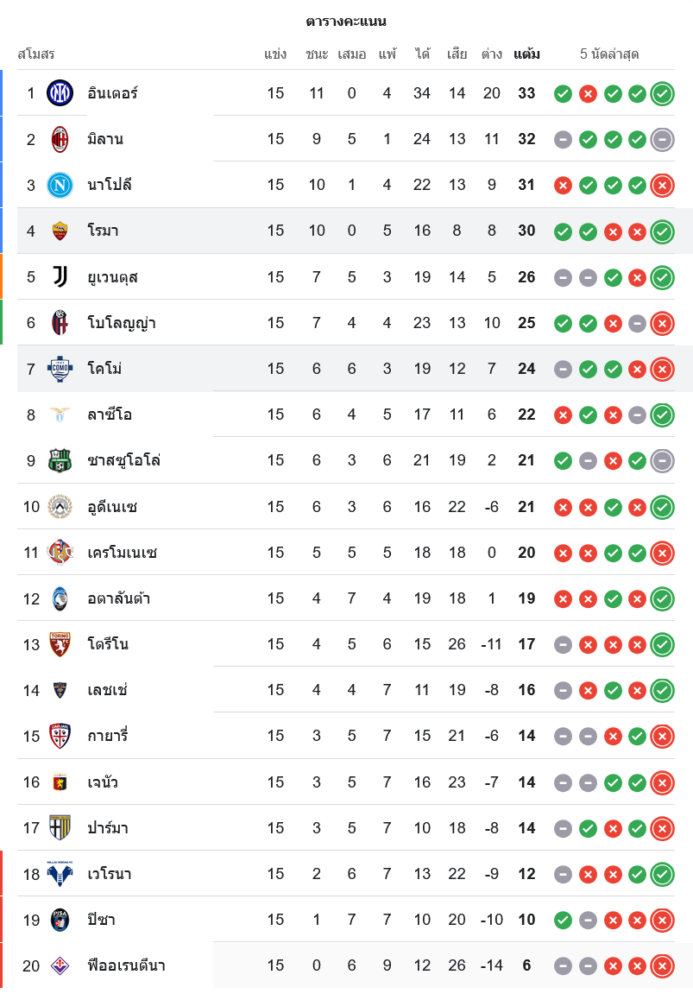Click Napoli's latest match loss indicator
This screenshot has height=1000, width=693.
click(661, 185)
